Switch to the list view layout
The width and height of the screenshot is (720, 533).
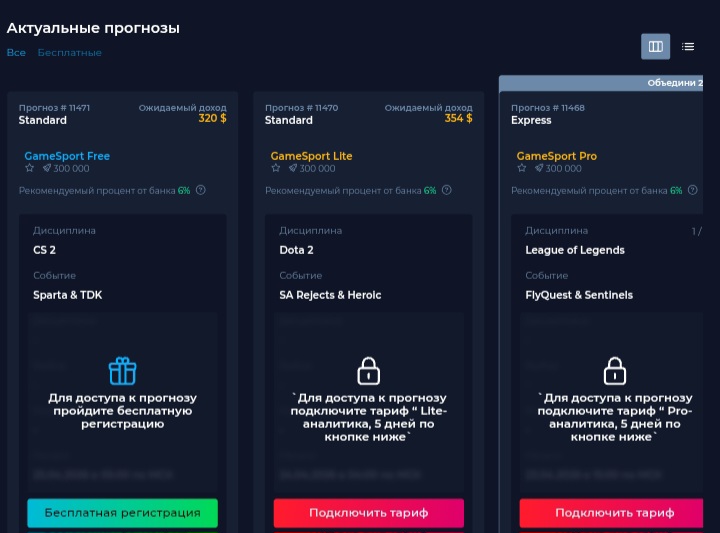point(688,46)
